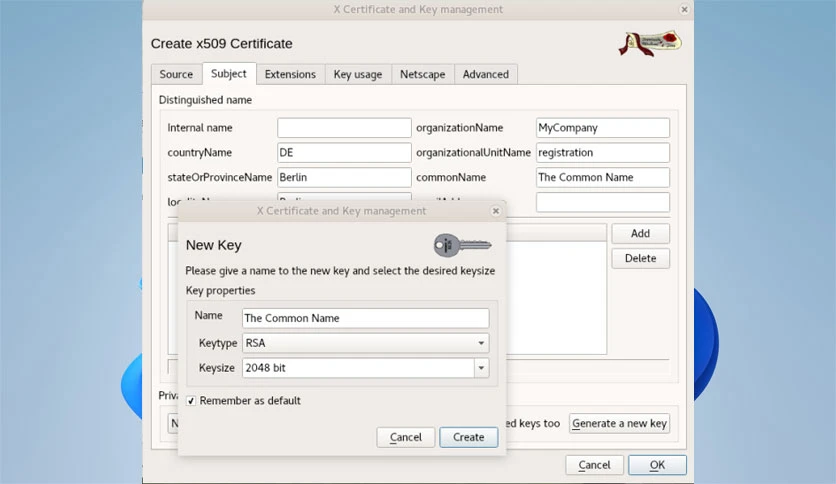
Task: Click the organizationalUnitName field with registration
Action: [602, 152]
